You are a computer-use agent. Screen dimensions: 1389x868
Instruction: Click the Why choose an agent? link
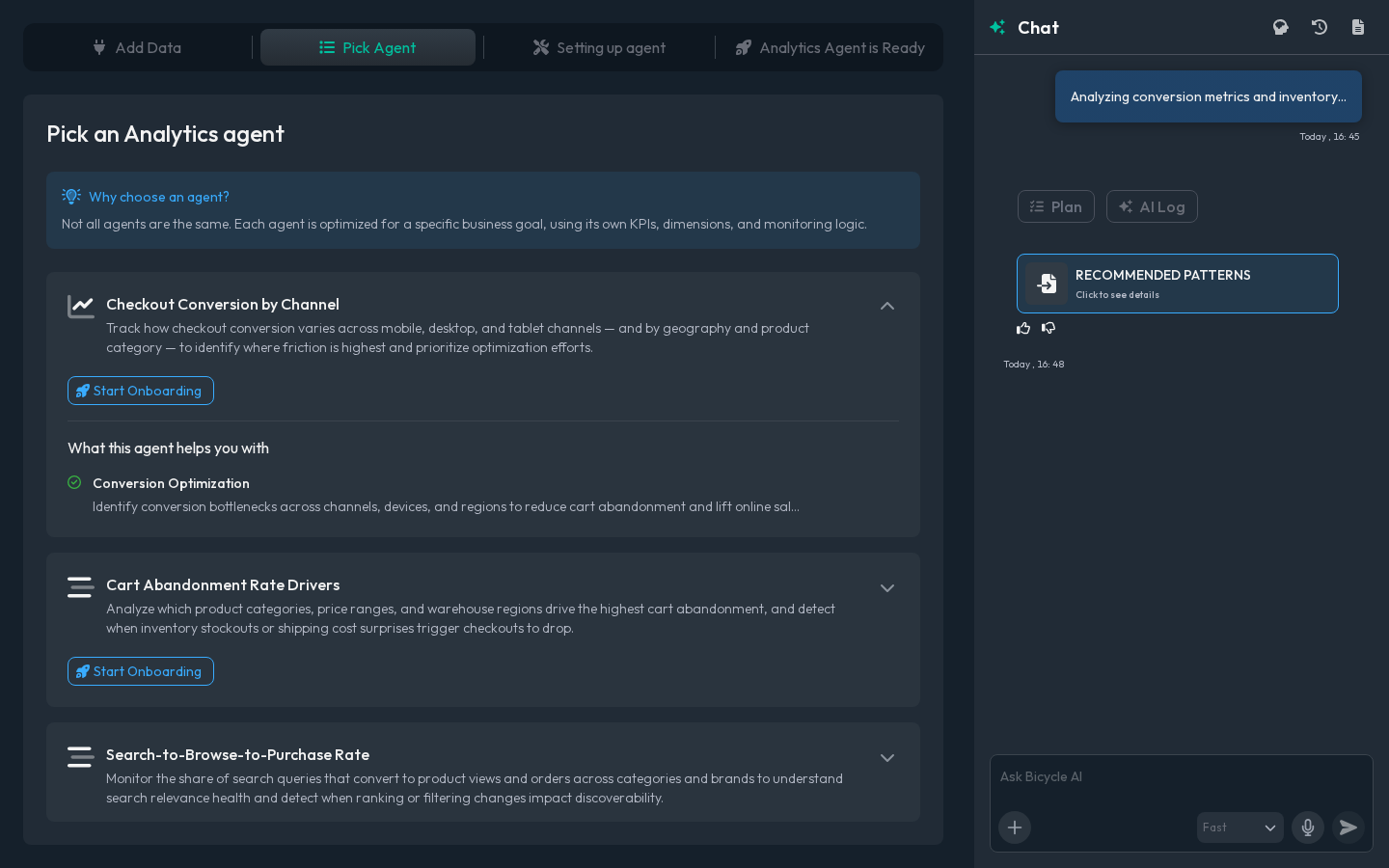pos(159,197)
